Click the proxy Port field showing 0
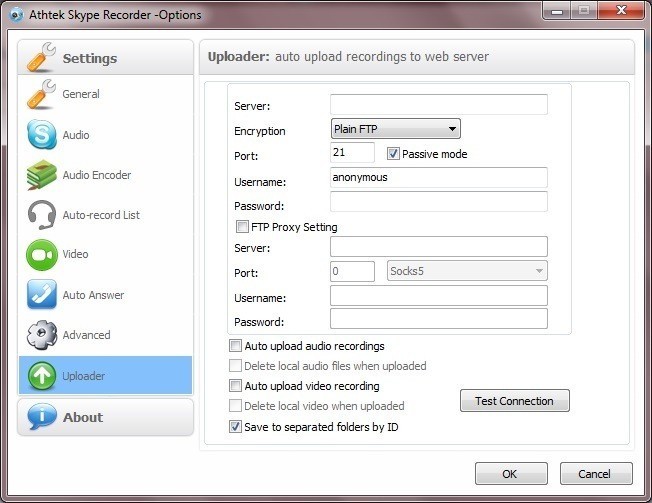The width and height of the screenshot is (652, 503). 352,271
